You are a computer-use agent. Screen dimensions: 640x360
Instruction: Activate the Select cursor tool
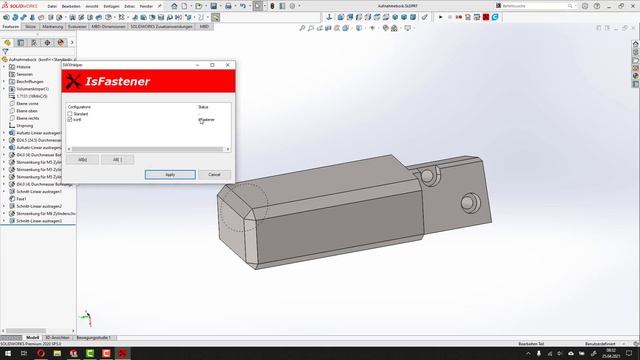point(258,6)
